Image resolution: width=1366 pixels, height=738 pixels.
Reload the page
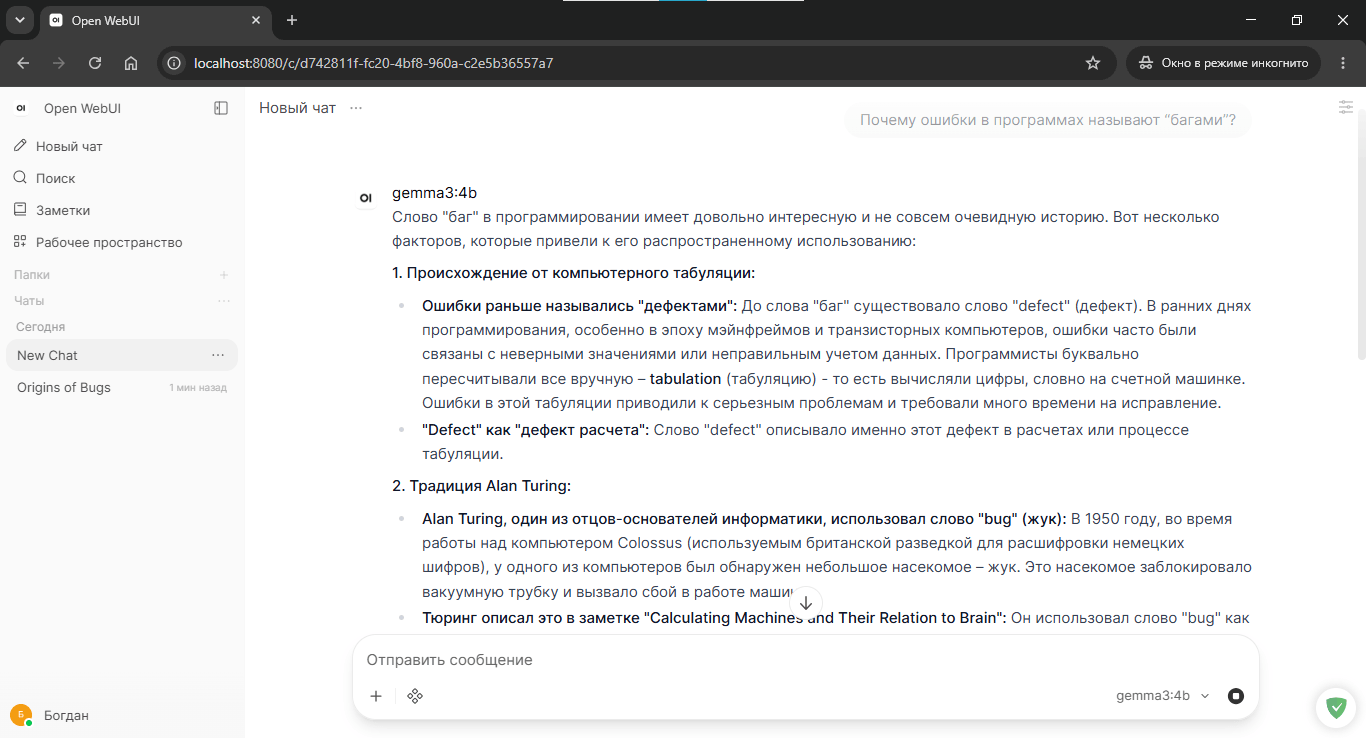point(95,63)
